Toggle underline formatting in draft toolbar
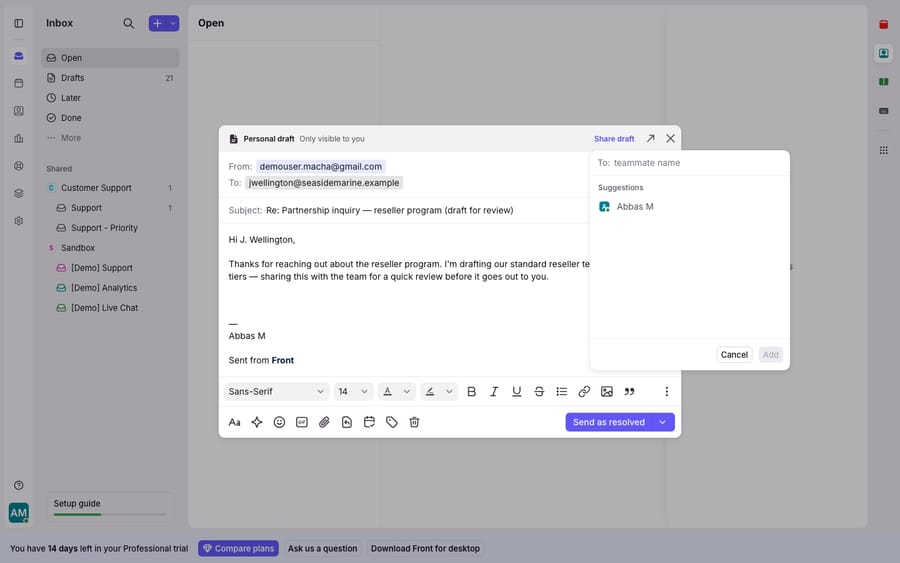900x563 pixels. pyautogui.click(x=517, y=391)
